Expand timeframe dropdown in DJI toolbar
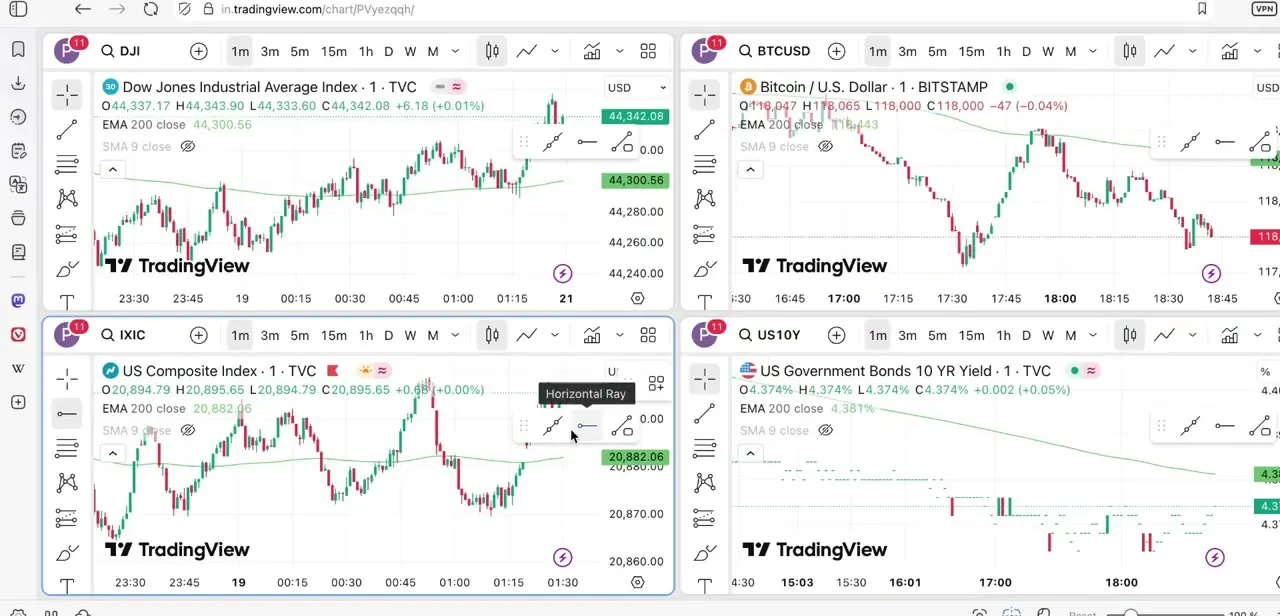The height and width of the screenshot is (616, 1280). pyautogui.click(x=455, y=51)
